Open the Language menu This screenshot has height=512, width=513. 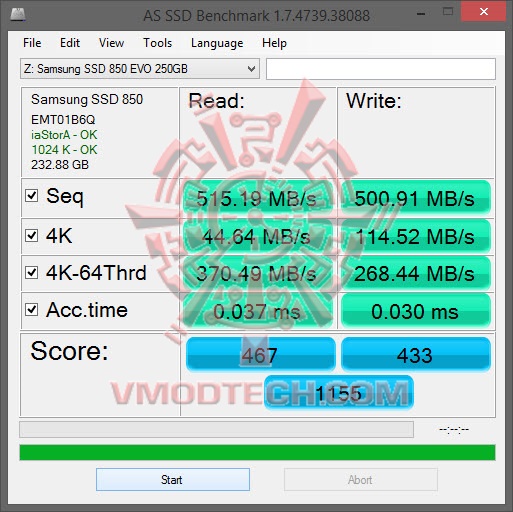[x=217, y=43]
